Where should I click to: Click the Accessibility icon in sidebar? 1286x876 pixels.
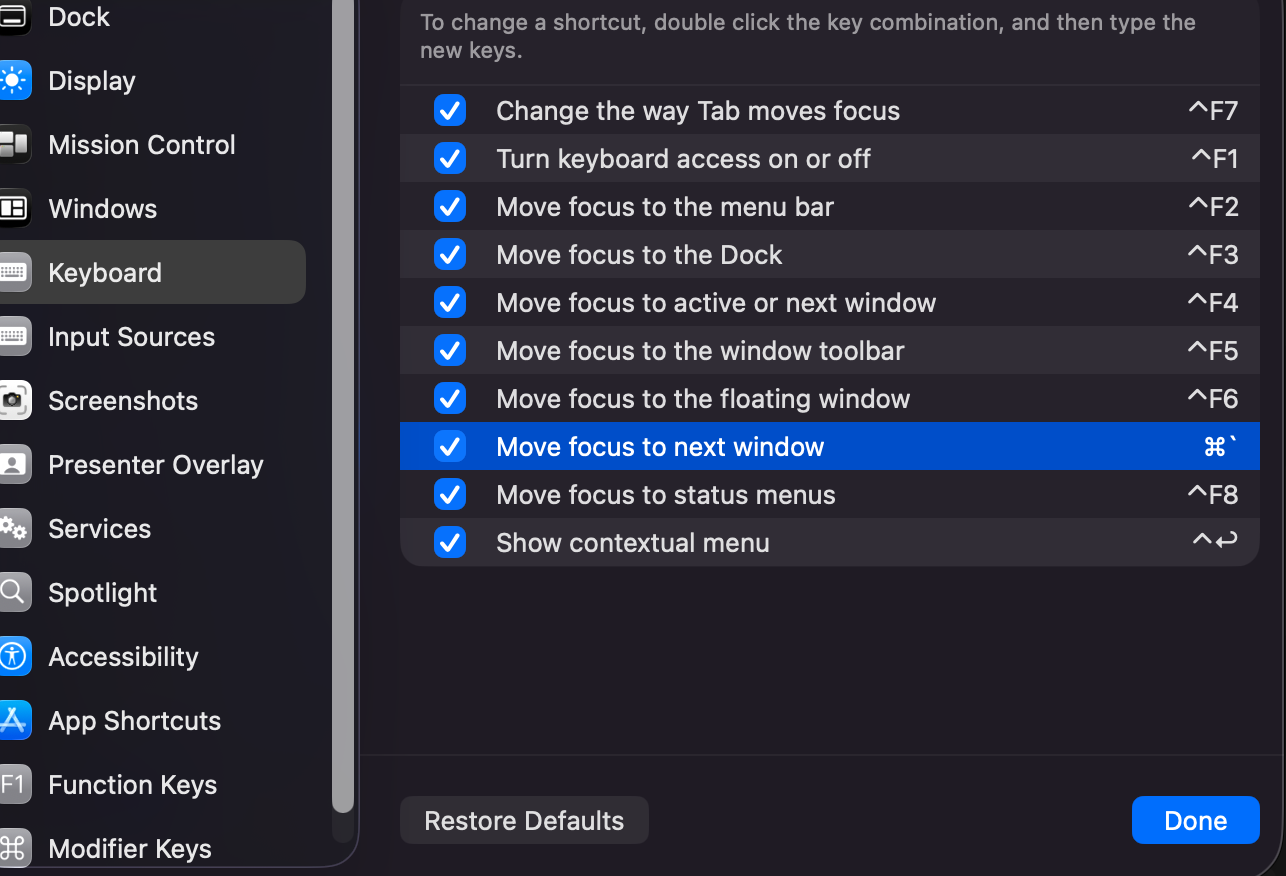[x=14, y=657]
